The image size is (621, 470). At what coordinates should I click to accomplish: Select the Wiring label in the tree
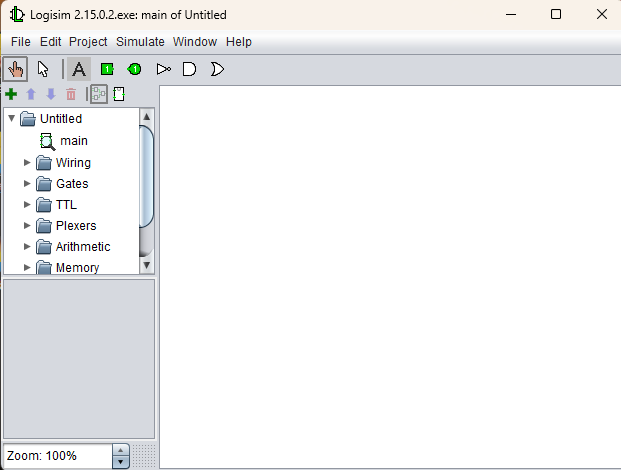(73, 163)
